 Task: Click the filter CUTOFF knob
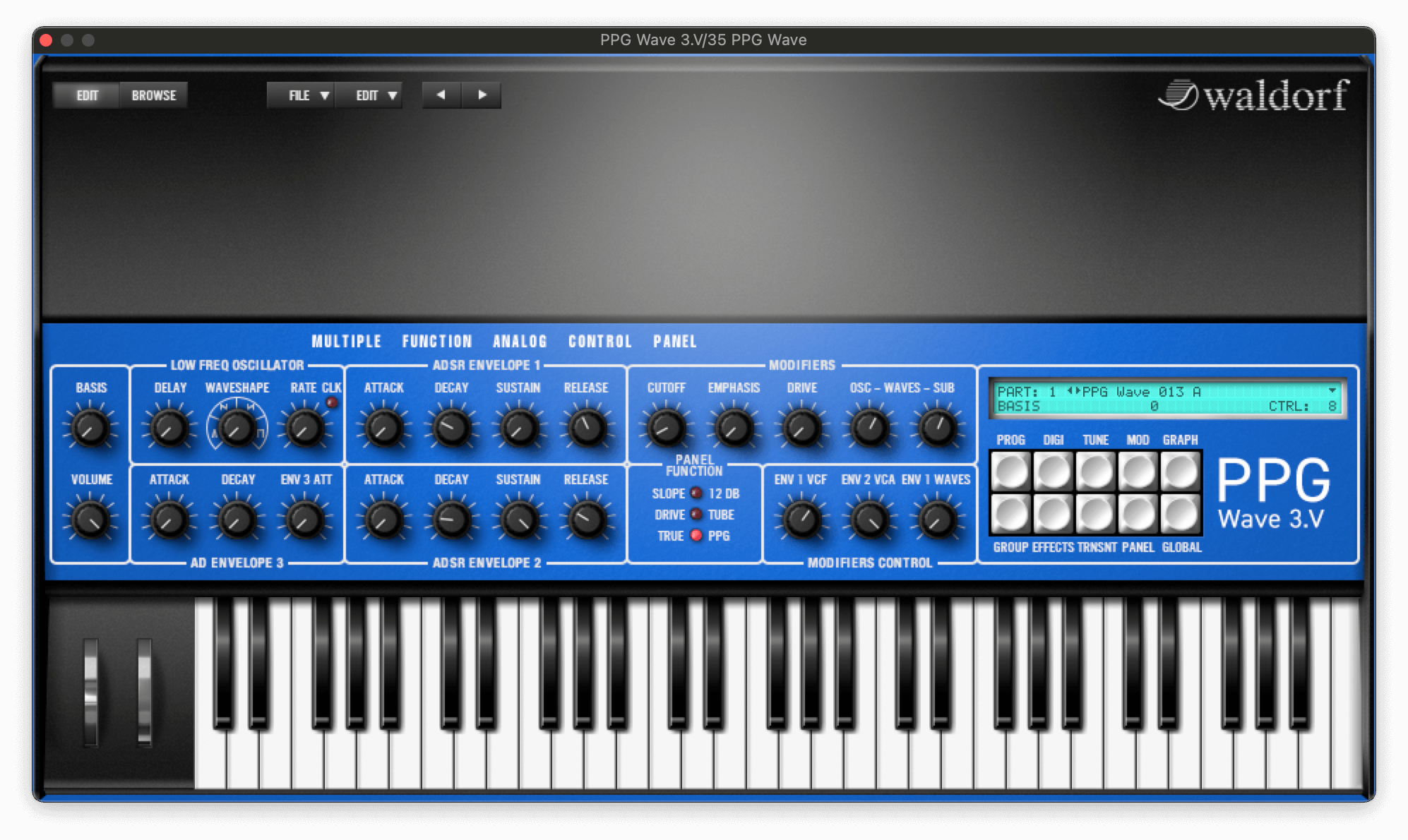pos(666,428)
